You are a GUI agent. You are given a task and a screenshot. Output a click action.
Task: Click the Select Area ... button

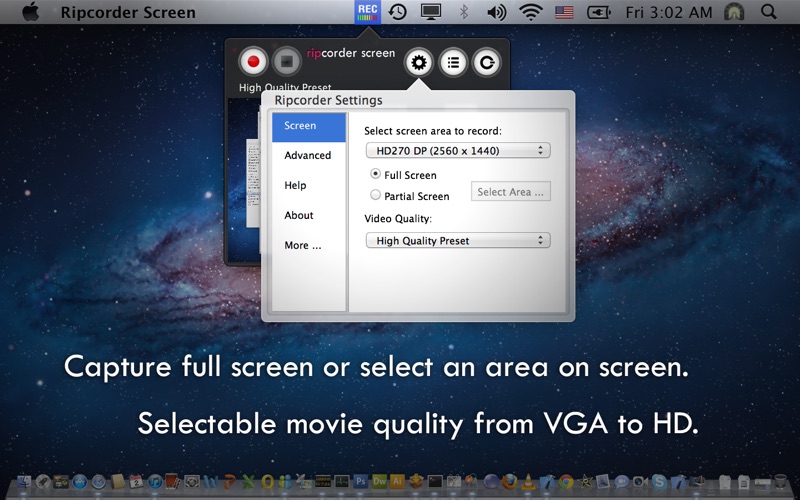tap(511, 192)
